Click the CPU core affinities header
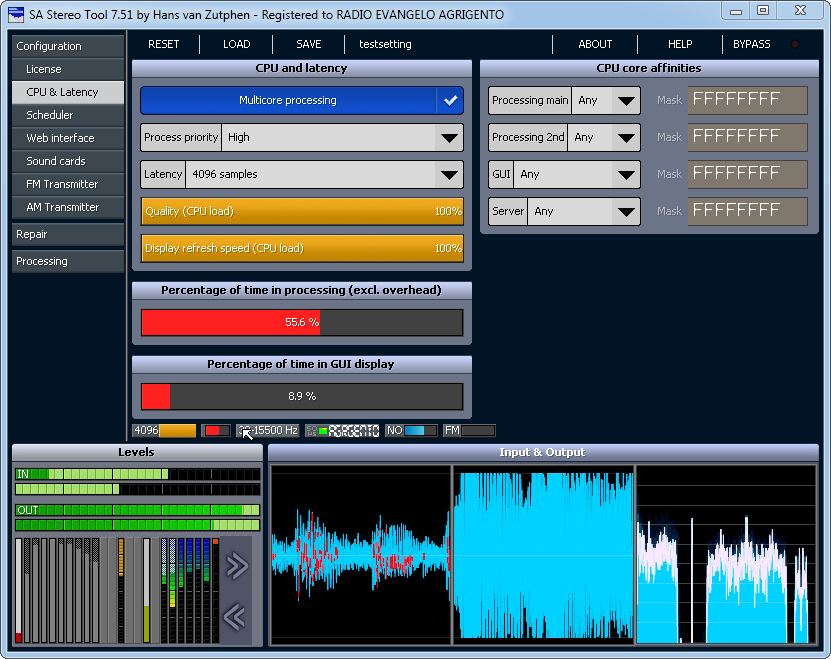 [x=649, y=68]
